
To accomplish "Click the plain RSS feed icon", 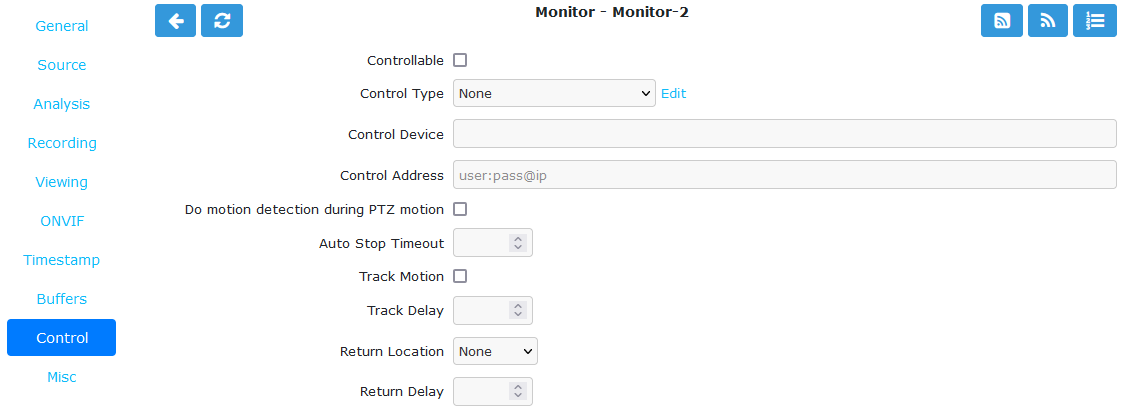I will 1048,20.
